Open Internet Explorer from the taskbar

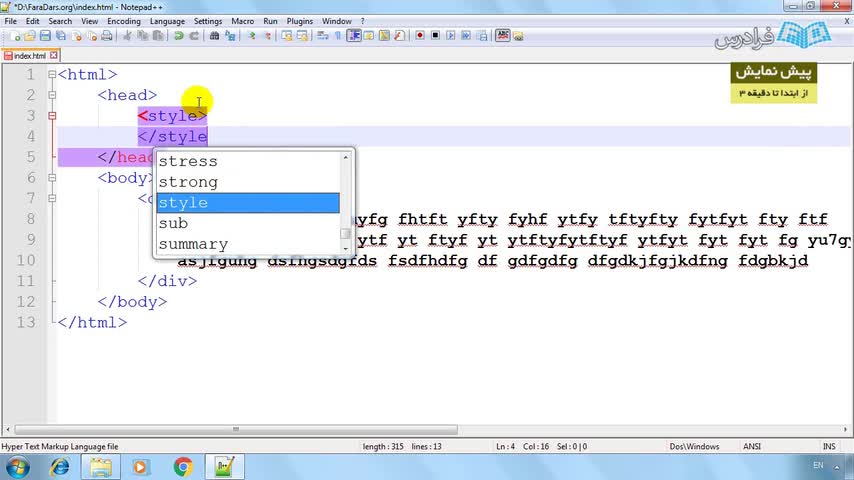point(59,467)
